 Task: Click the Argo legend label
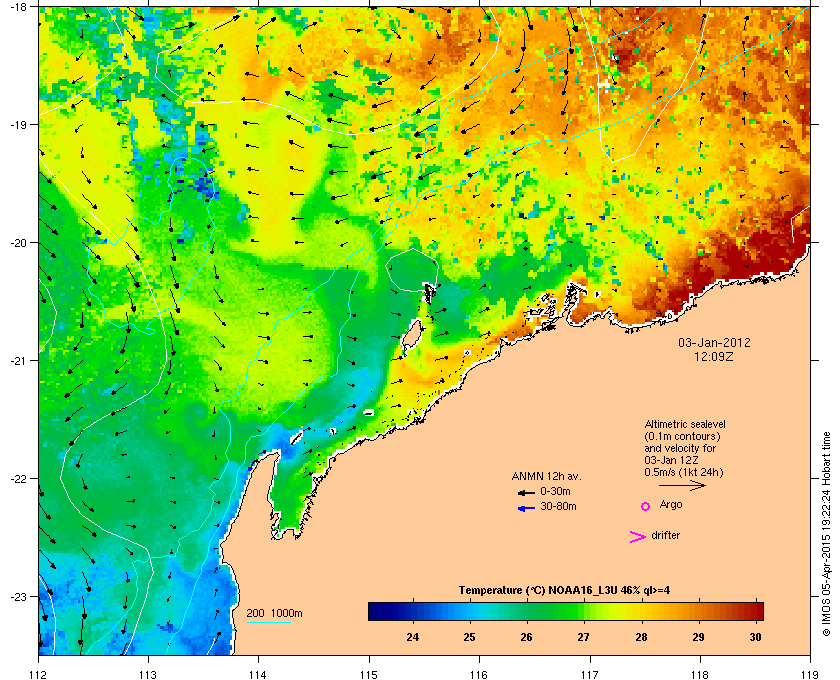671,504
